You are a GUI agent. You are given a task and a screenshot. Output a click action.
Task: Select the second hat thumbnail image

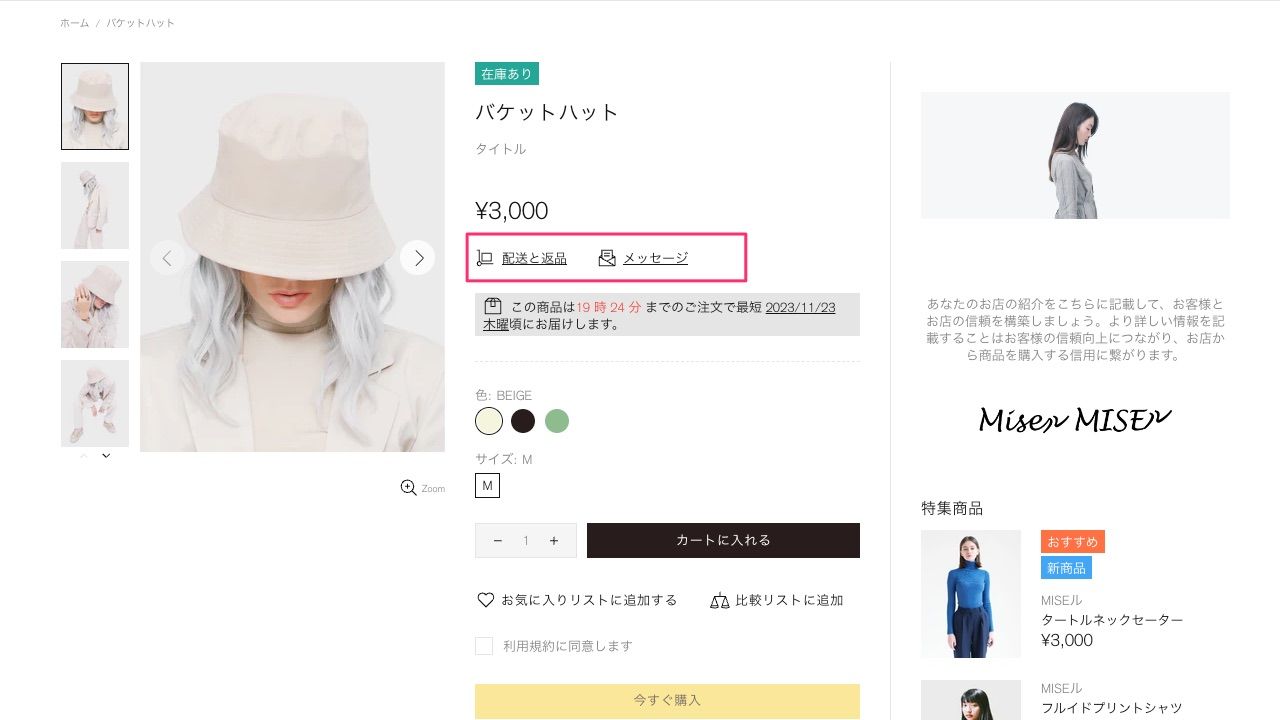click(95, 205)
